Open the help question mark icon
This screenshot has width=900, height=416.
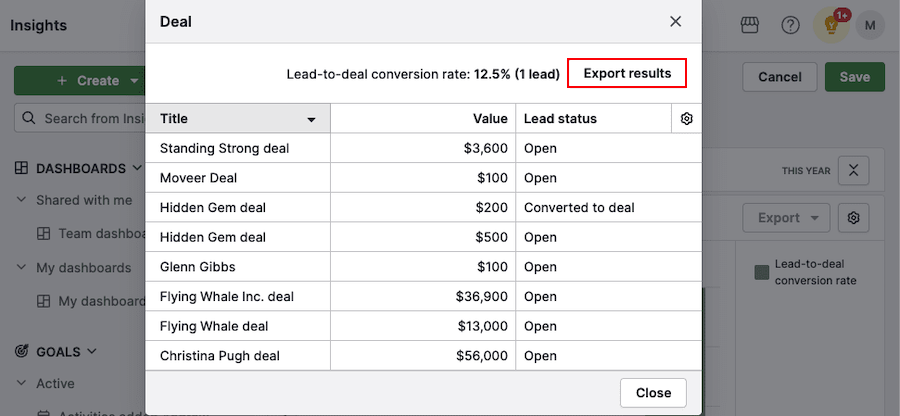pos(790,25)
